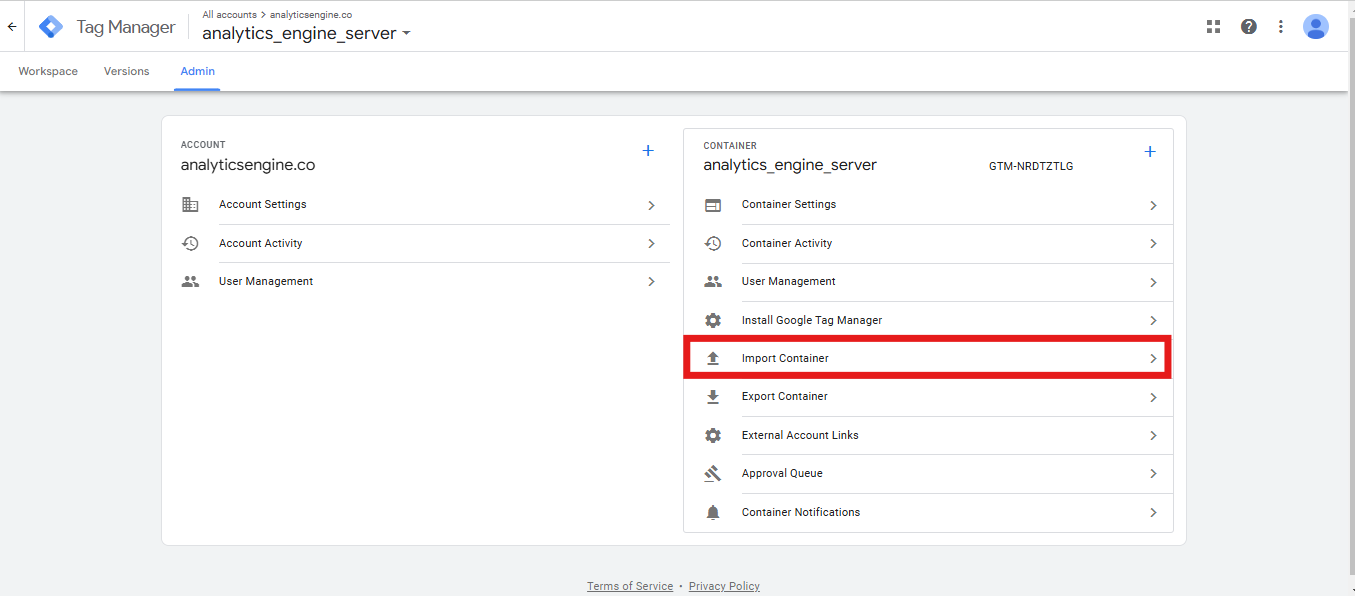Screen dimensions: 1355x596
Task: Expand Approval Queue via its chevron
Action: pos(1153,474)
